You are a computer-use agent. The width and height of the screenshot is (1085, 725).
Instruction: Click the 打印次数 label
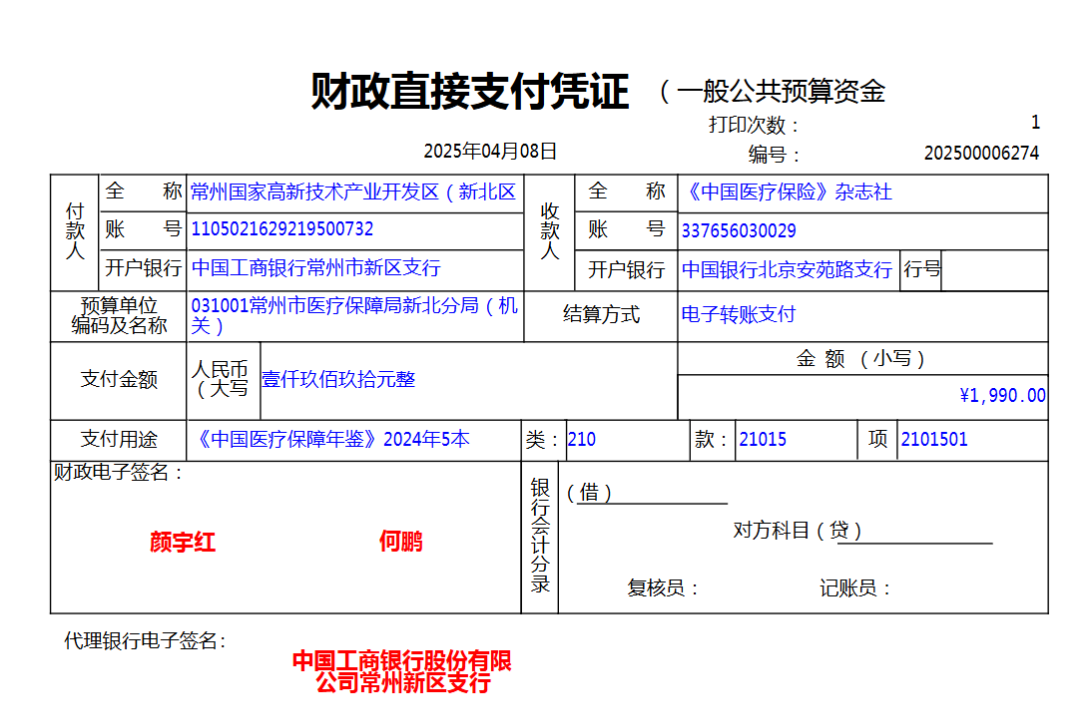[754, 125]
